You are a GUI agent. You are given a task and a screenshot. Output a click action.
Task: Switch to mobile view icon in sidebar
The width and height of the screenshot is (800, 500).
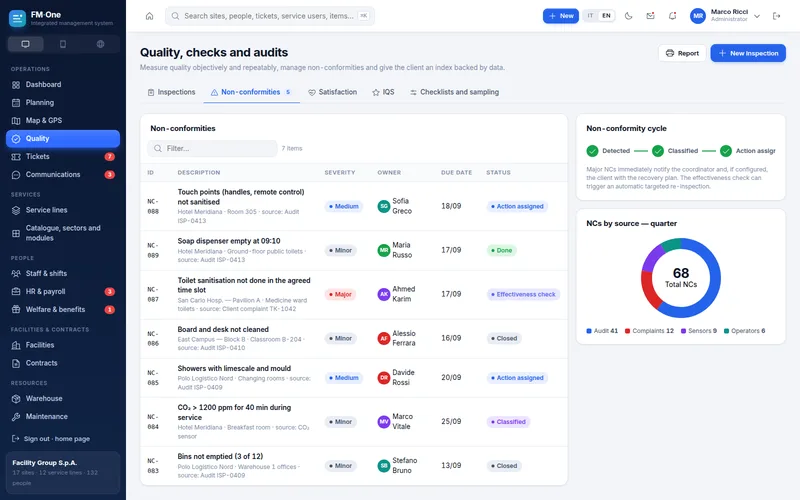(x=63, y=44)
